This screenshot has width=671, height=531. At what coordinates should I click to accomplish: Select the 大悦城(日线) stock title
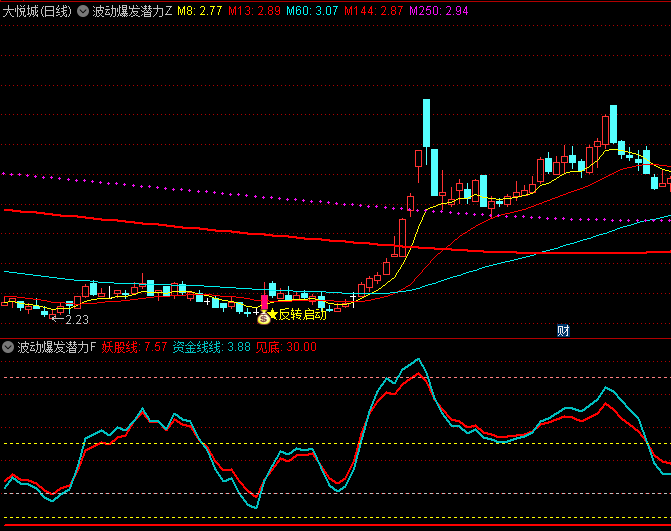click(x=37, y=11)
